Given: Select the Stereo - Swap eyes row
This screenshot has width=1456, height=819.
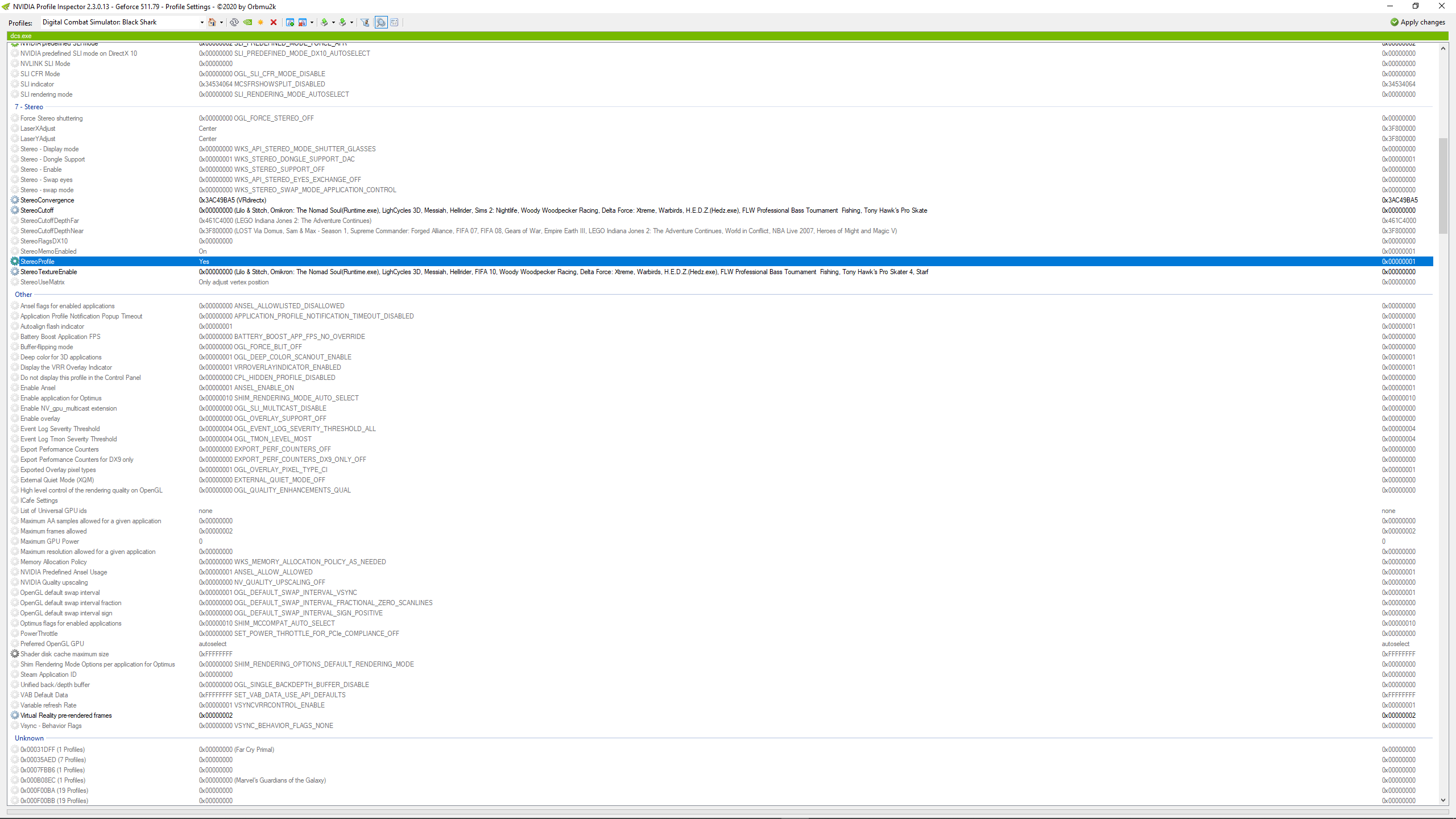Looking at the screenshot, I should click(x=721, y=180).
